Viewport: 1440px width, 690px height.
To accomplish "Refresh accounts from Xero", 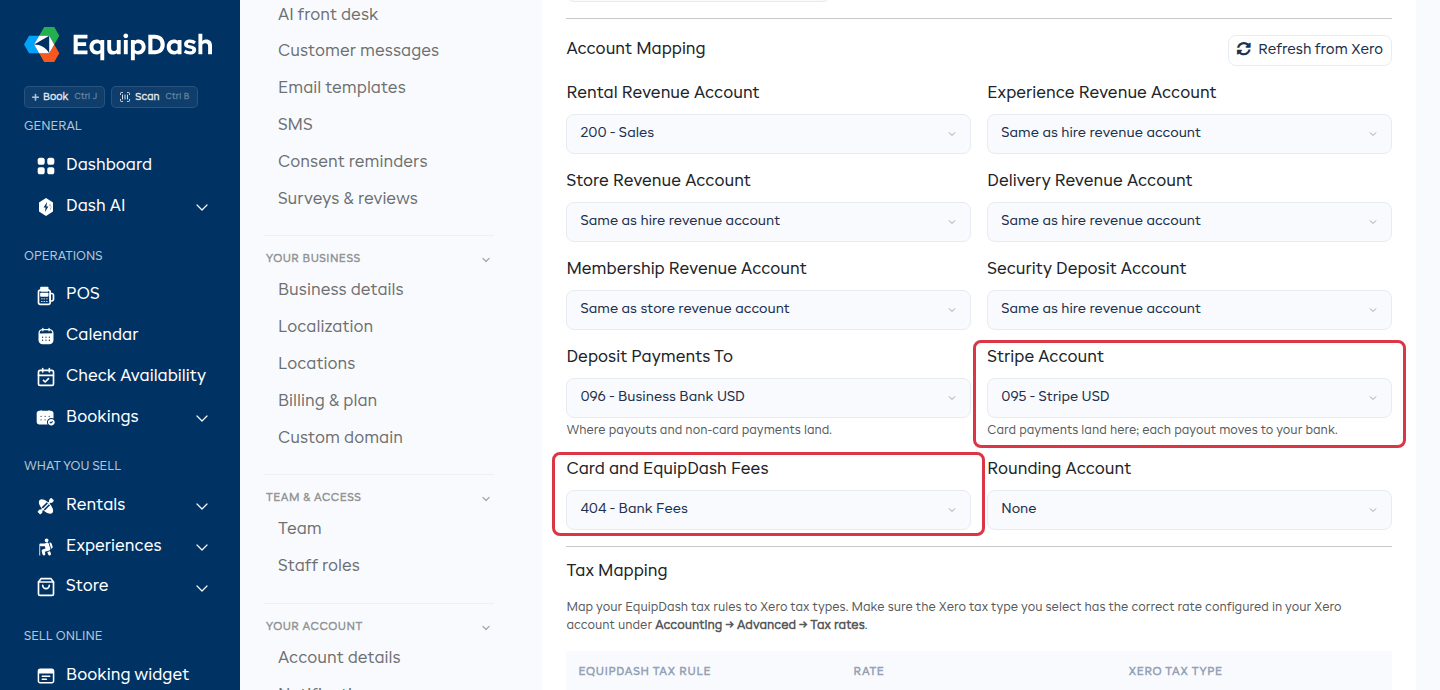I will (1309, 49).
